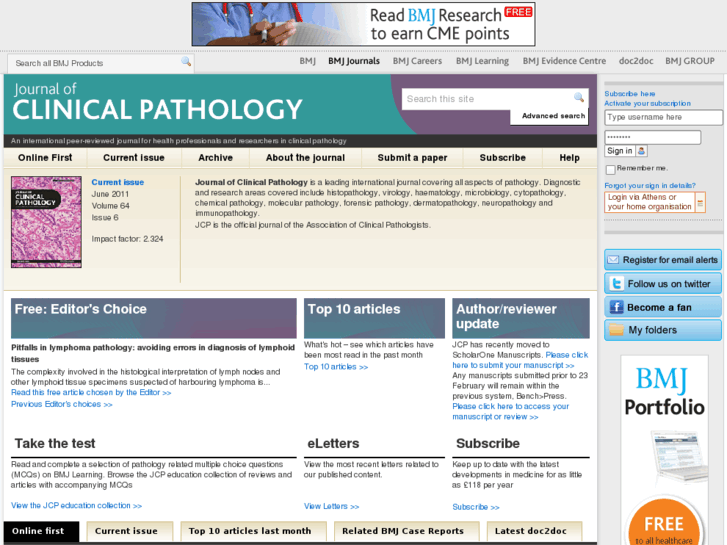Open About the journal menu

click(x=305, y=158)
